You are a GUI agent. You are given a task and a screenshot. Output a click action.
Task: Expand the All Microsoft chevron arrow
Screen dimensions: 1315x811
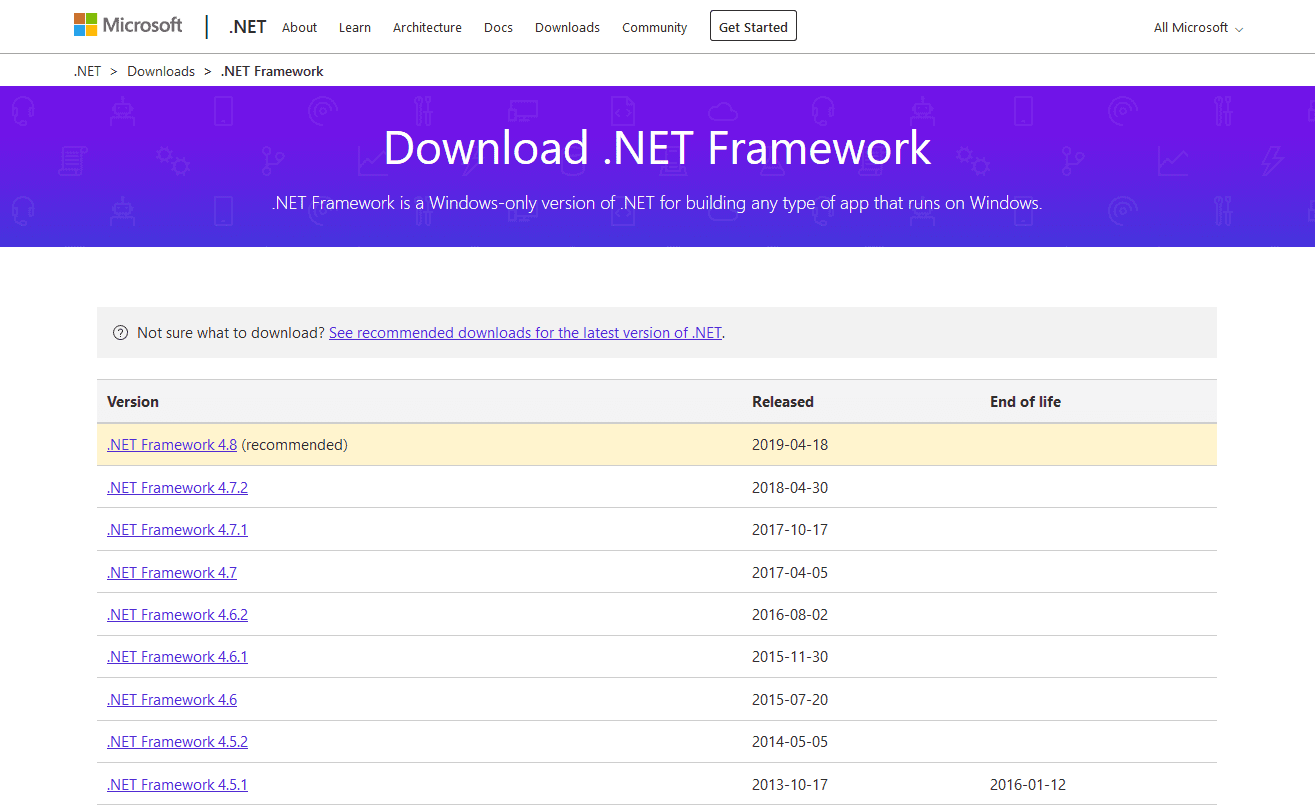(x=1238, y=29)
